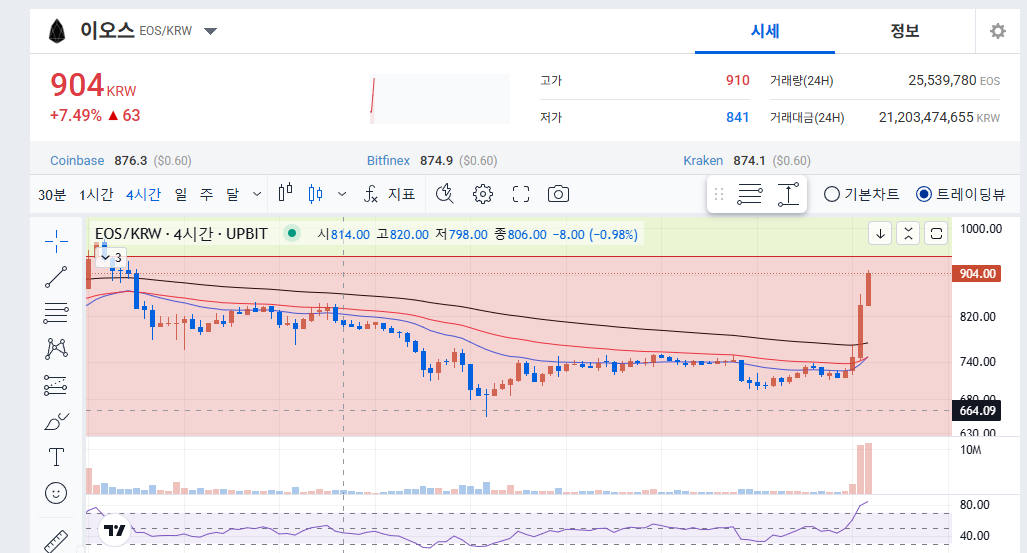Click the 664.09 crosshair price label
The height and width of the screenshot is (553, 1027).
click(x=977, y=411)
